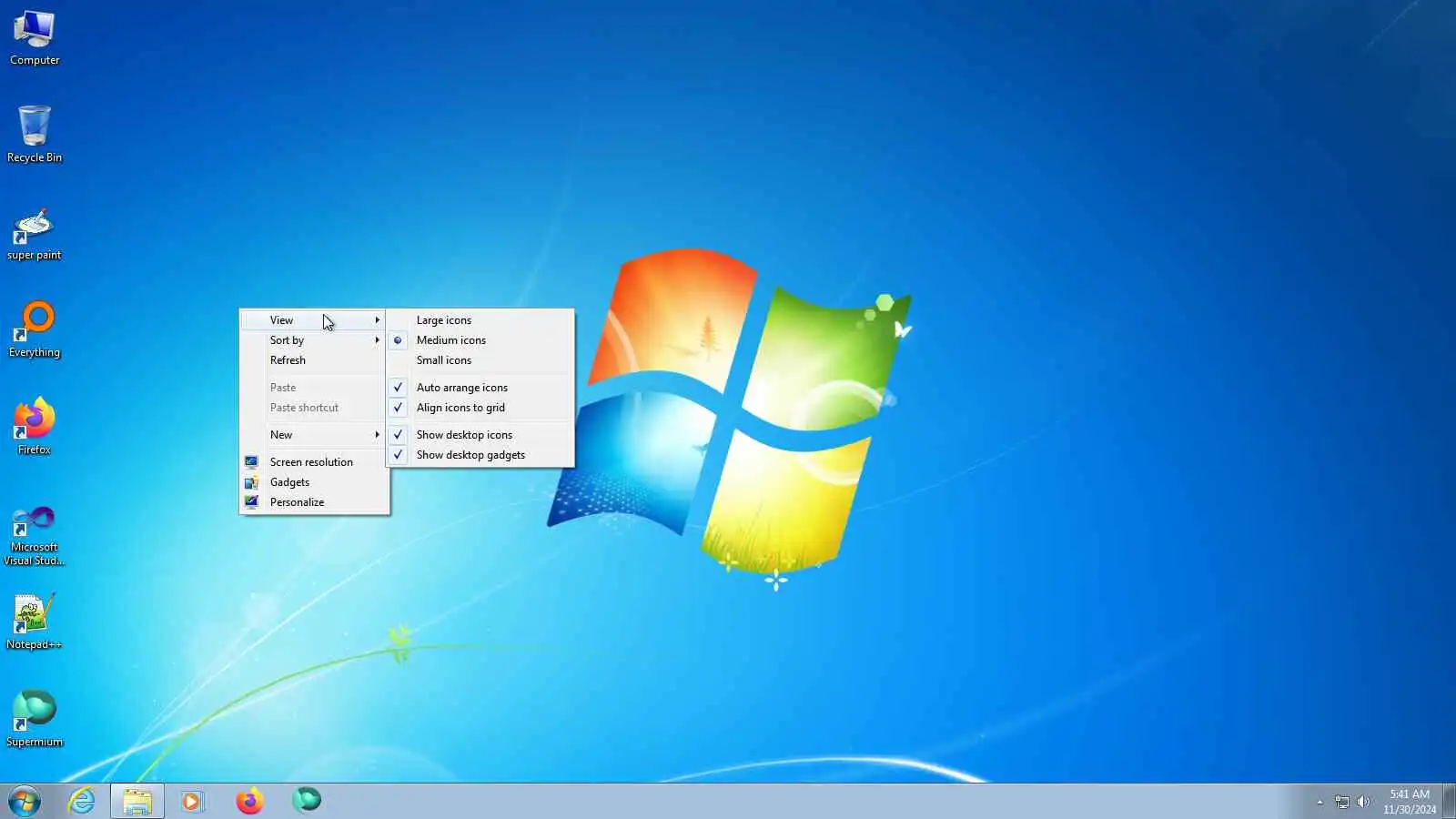Viewport: 1456px width, 819px height.
Task: Choose Medium icons option
Action: pos(480,340)
